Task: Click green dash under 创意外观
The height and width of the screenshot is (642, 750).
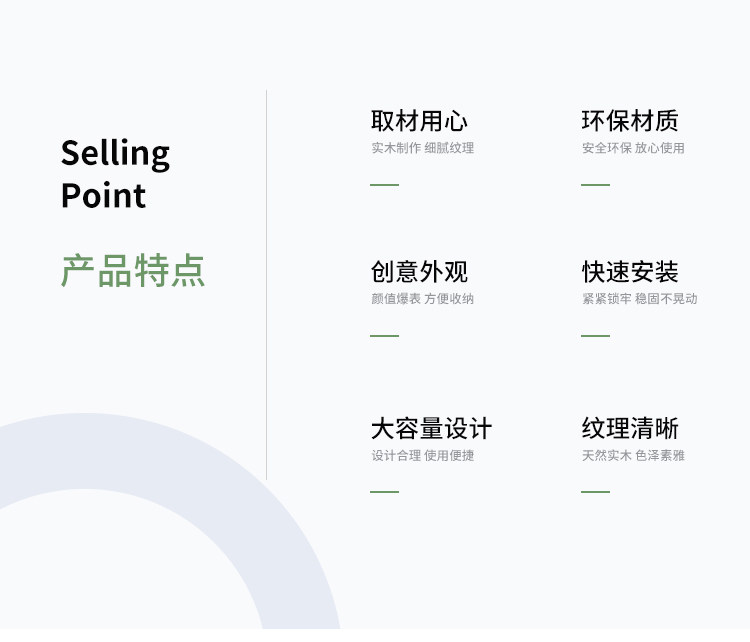Action: click(x=385, y=336)
